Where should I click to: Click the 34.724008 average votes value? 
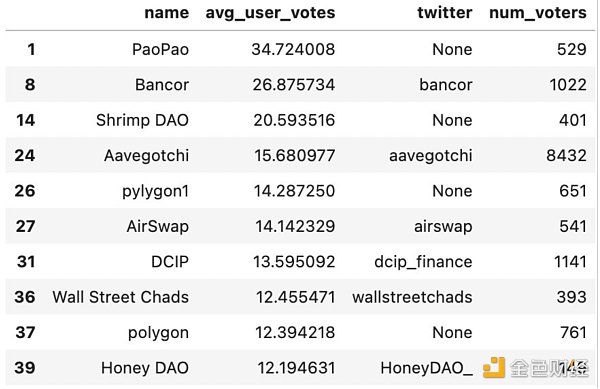(x=293, y=49)
